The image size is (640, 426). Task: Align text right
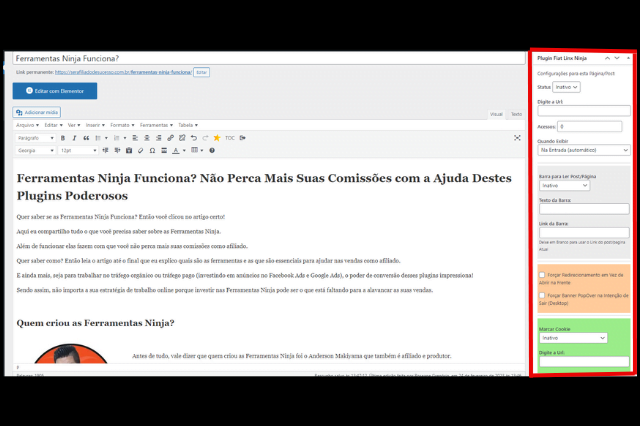coord(159,138)
